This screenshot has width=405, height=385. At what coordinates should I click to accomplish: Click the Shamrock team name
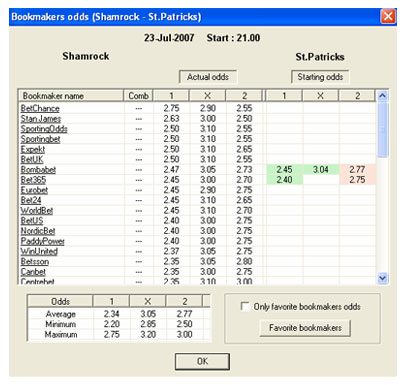[86, 56]
